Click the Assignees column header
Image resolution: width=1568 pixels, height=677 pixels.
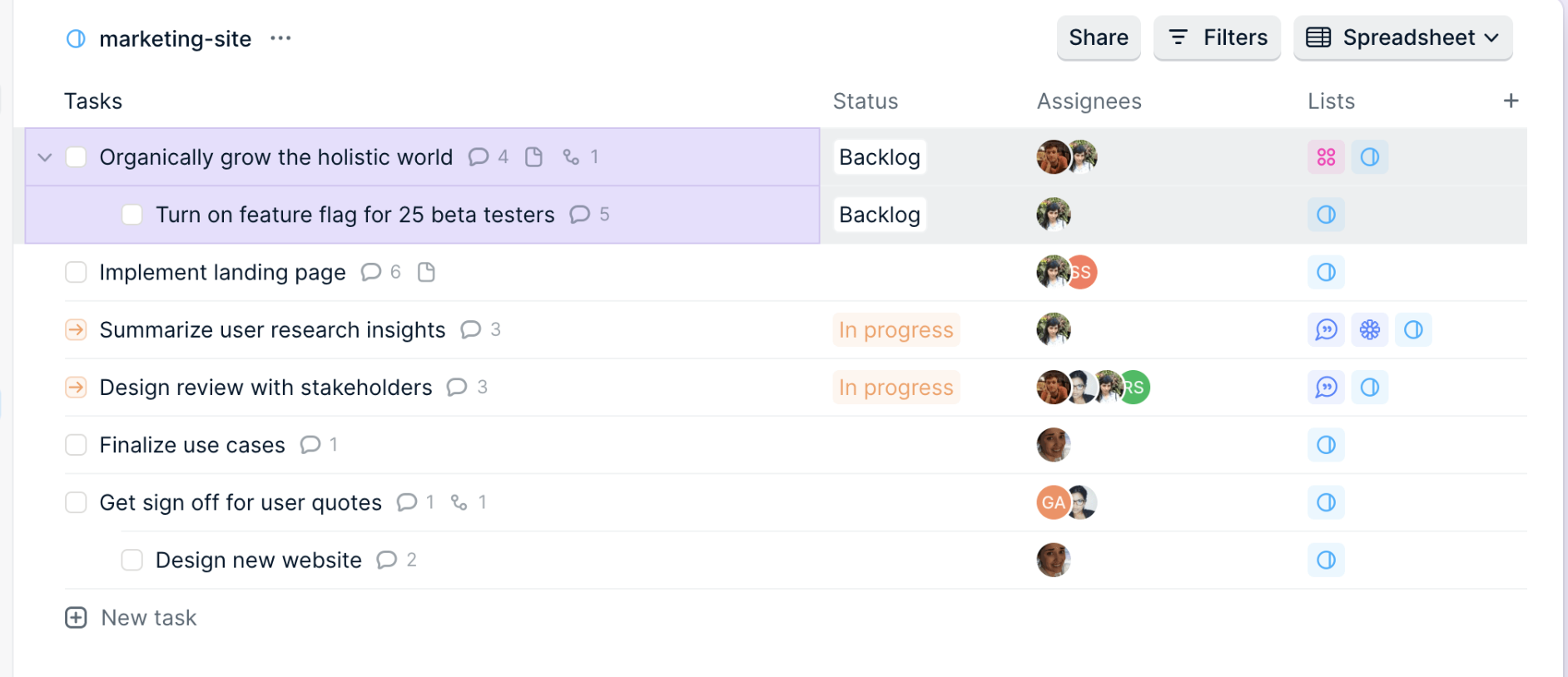click(1089, 101)
